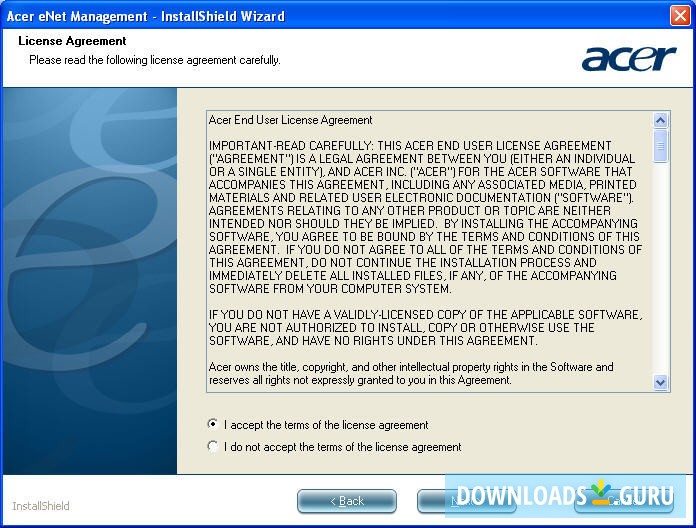Click the InstallShield label at the bottom left

click(41, 506)
